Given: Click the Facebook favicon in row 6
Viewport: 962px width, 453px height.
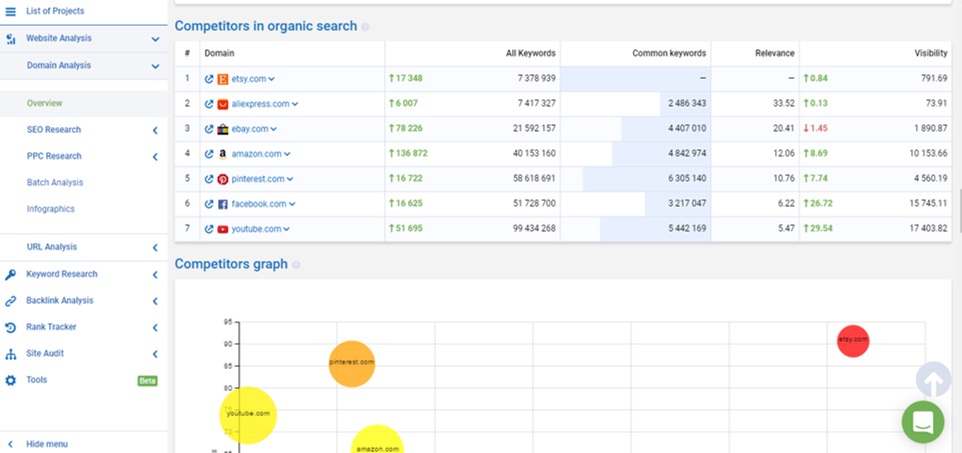Looking at the screenshot, I should coord(223,204).
